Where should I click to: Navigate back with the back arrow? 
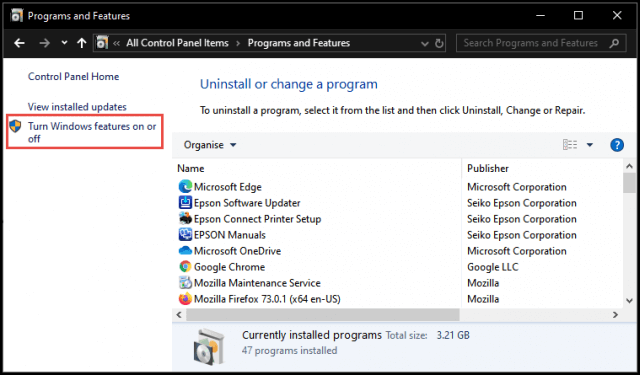pyautogui.click(x=19, y=43)
